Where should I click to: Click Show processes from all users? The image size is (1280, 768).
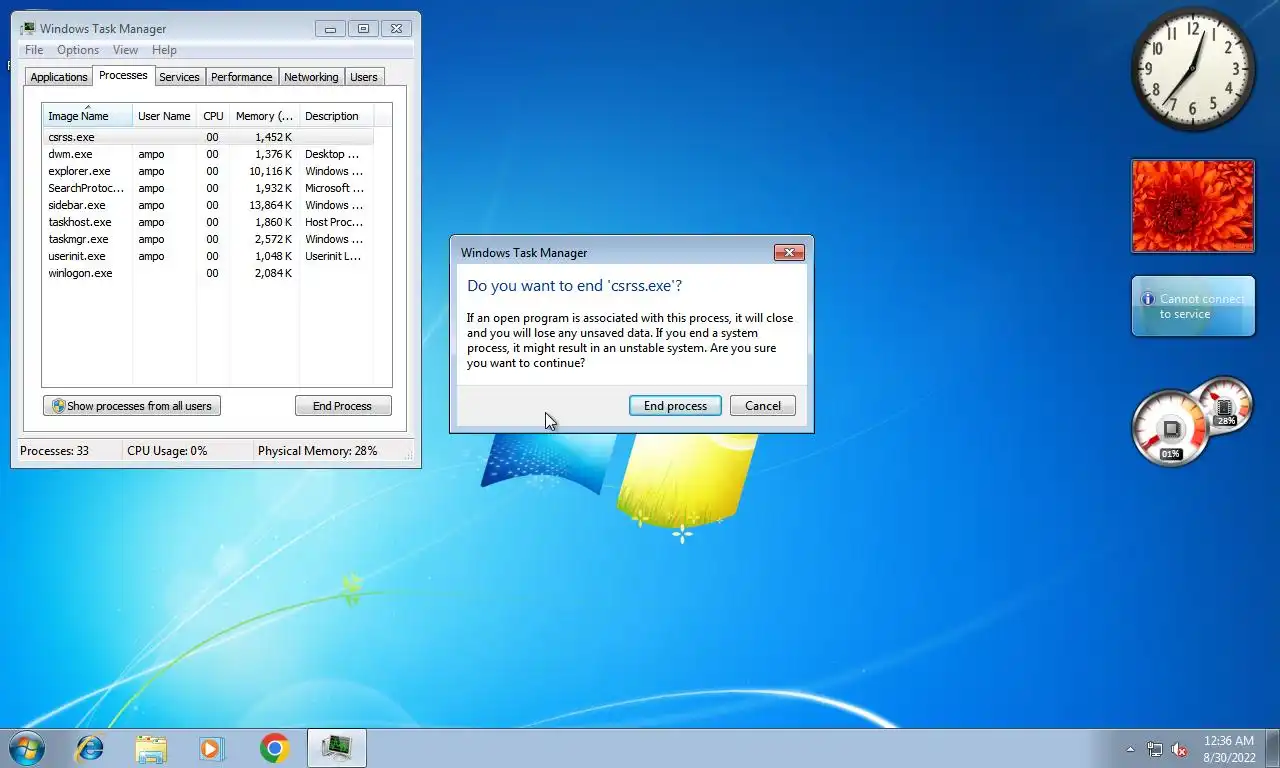[132, 406]
